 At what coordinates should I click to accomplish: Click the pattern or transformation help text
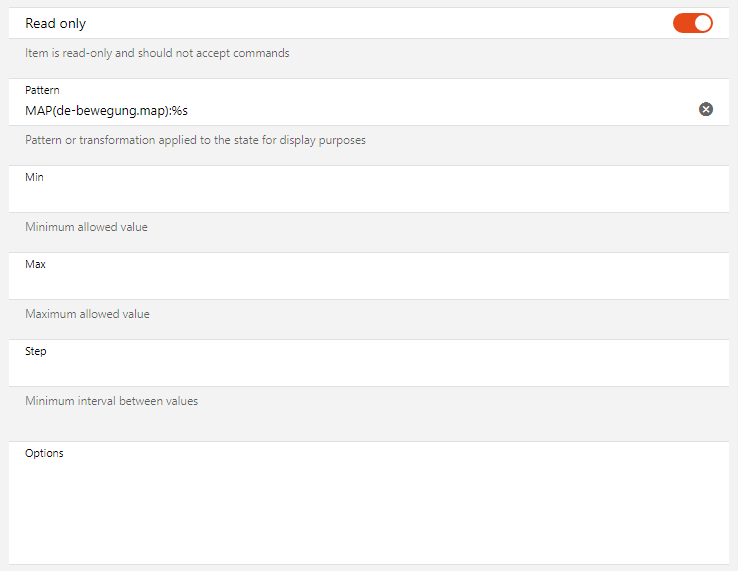[195, 140]
